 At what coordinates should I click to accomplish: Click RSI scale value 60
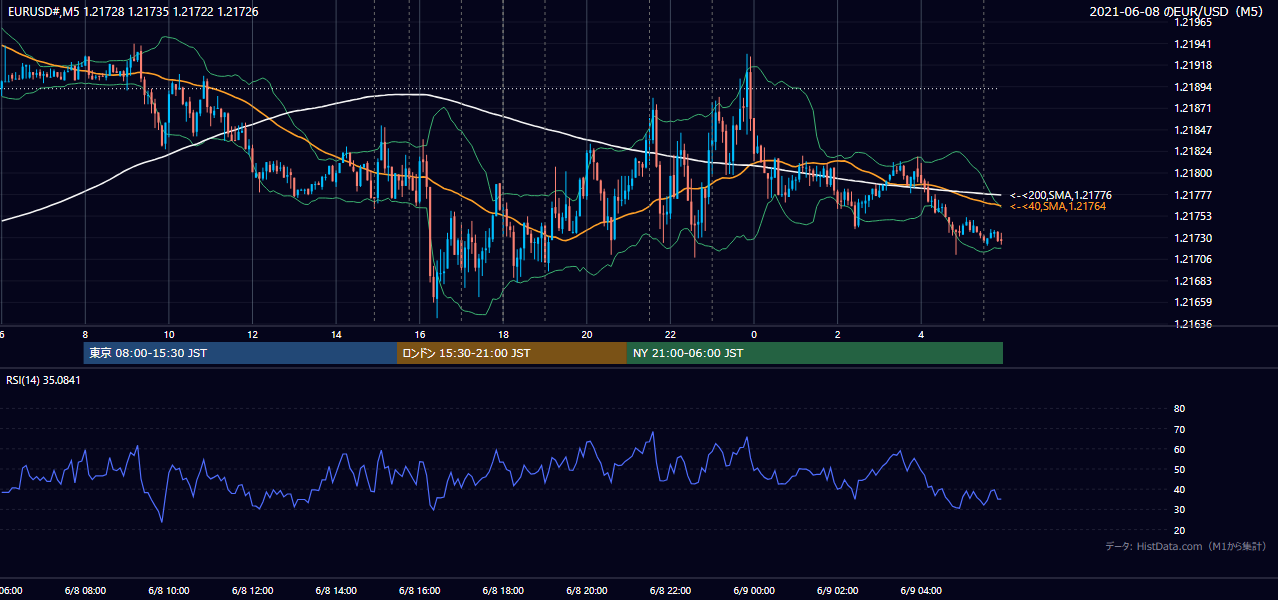pyautogui.click(x=1179, y=449)
